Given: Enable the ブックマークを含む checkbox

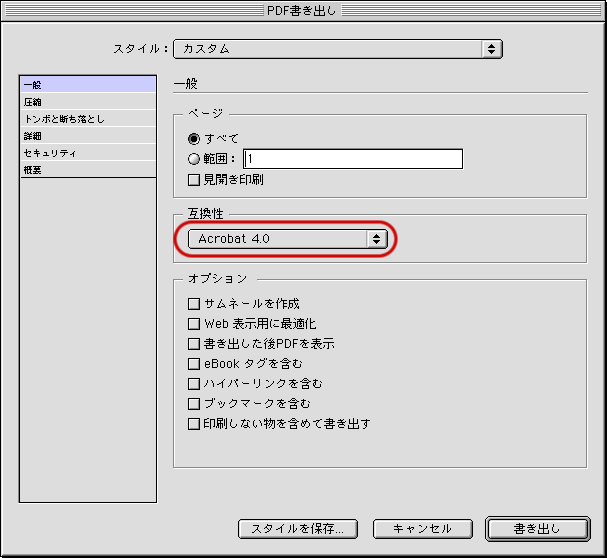Looking at the screenshot, I should [x=194, y=404].
